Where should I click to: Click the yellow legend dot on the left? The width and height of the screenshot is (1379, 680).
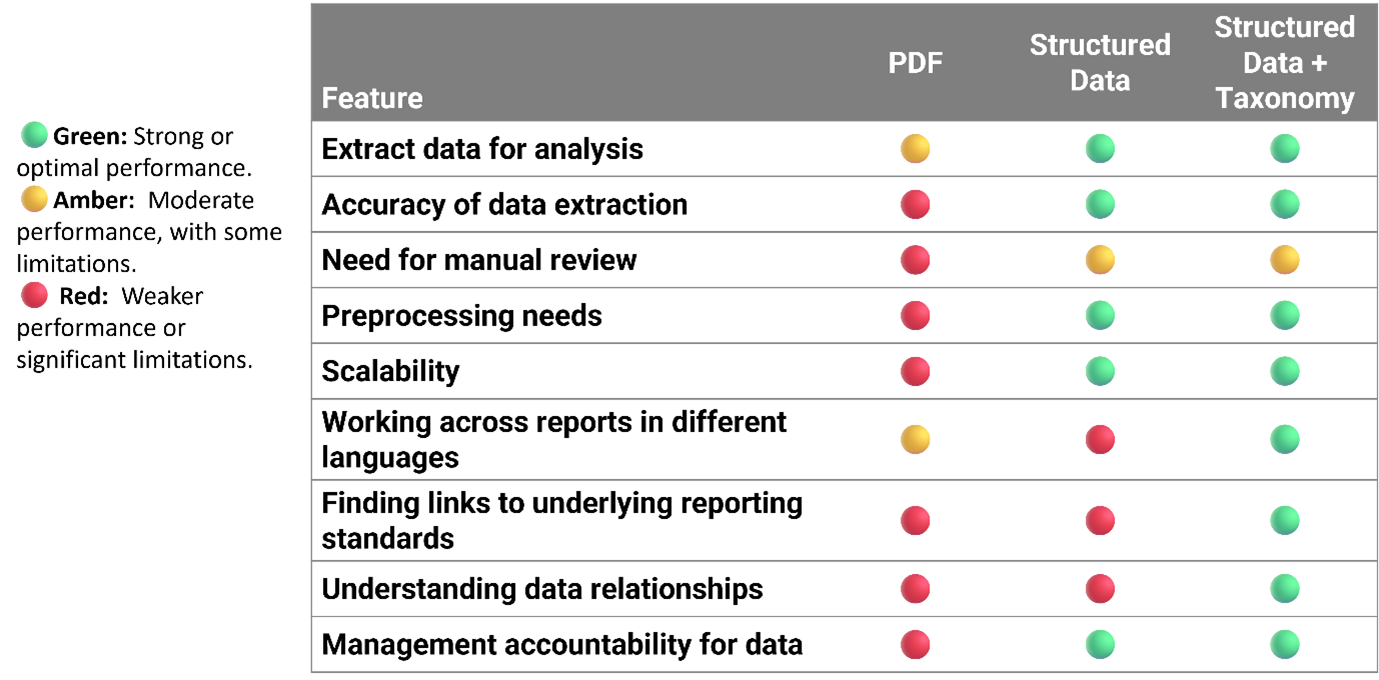(x=35, y=199)
